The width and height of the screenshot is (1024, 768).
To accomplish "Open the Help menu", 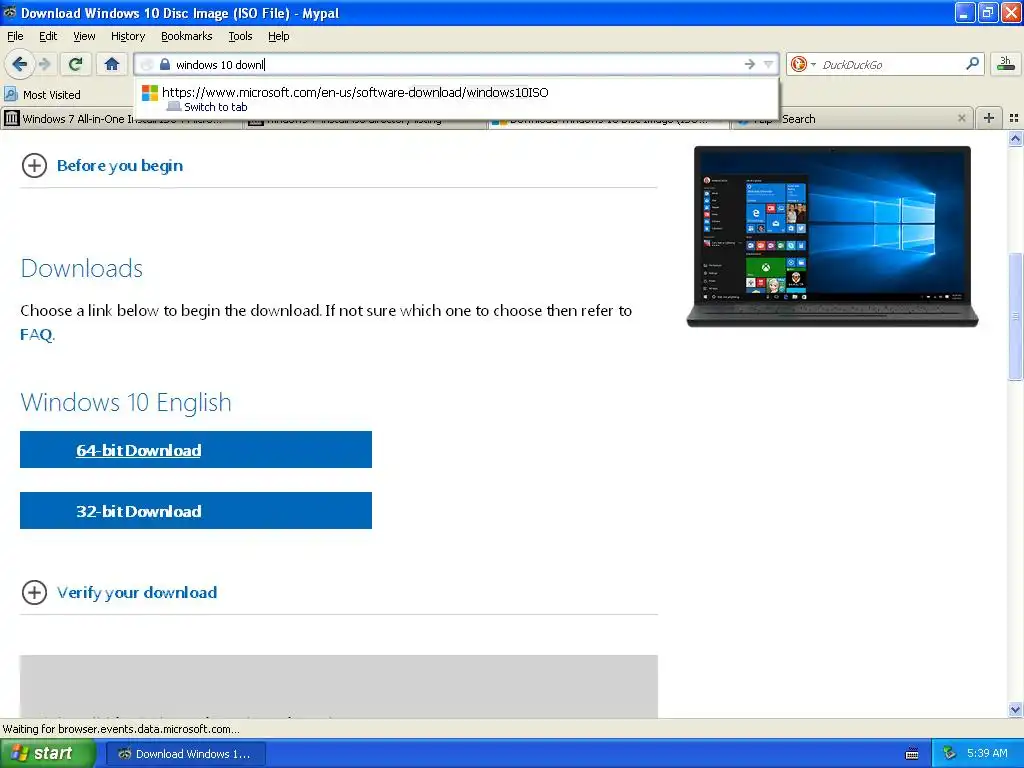I will [278, 36].
